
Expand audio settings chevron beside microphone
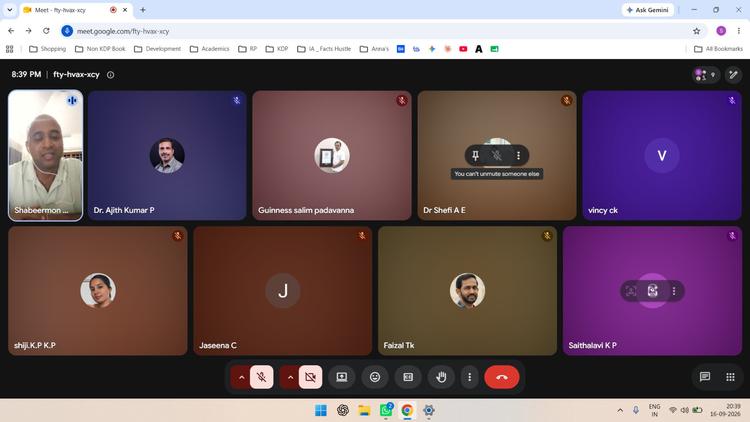point(242,377)
